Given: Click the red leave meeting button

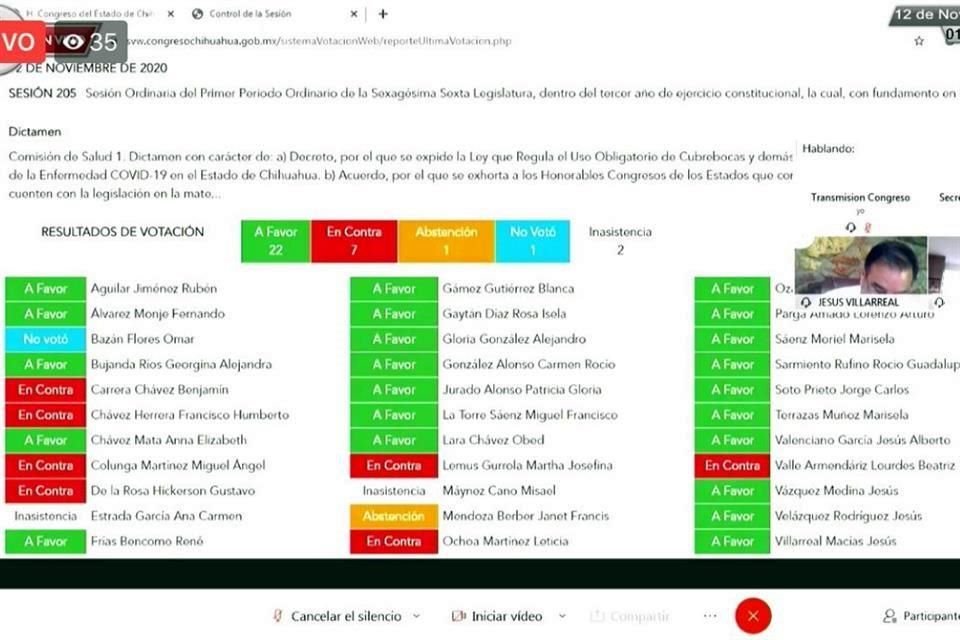Looking at the screenshot, I should pyautogui.click(x=753, y=616).
